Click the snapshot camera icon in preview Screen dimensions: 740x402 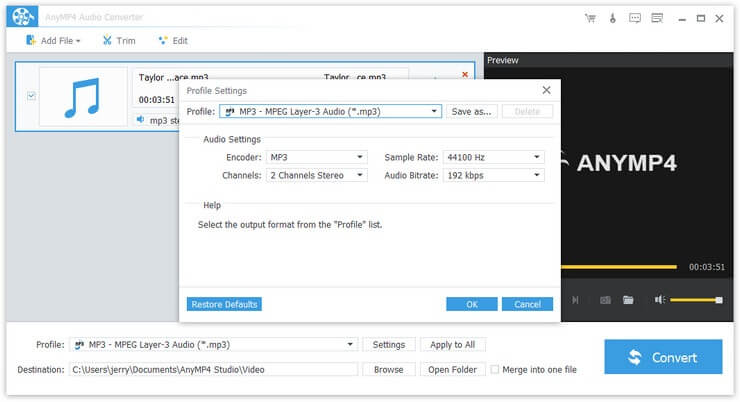click(x=605, y=299)
